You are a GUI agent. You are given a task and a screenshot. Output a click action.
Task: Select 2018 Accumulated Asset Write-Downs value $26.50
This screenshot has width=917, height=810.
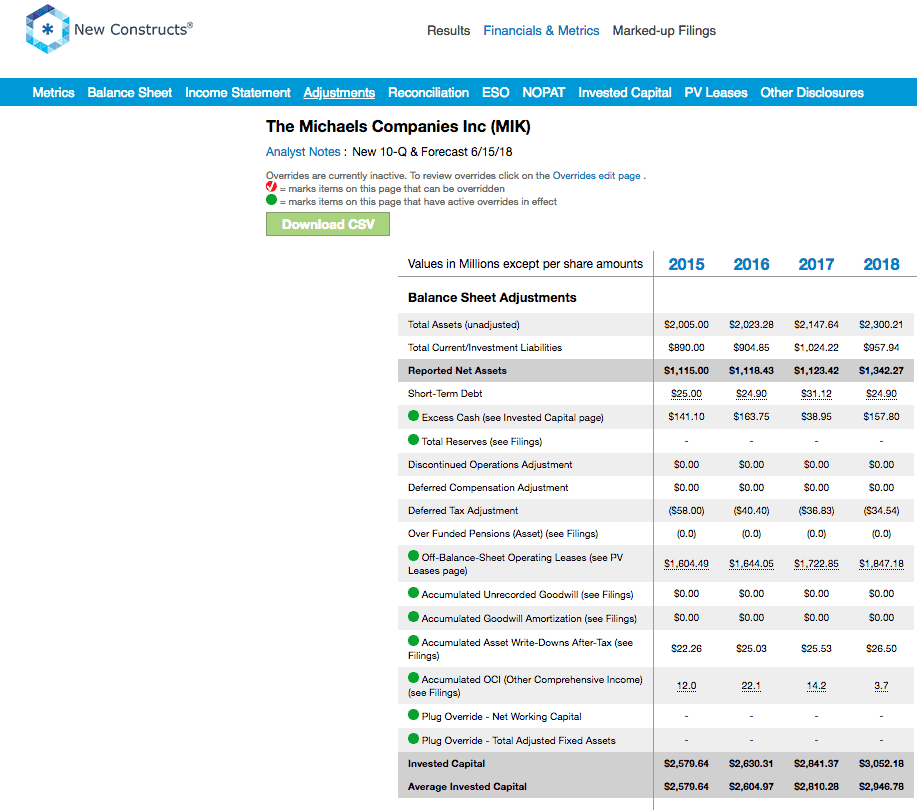pyautogui.click(x=881, y=649)
